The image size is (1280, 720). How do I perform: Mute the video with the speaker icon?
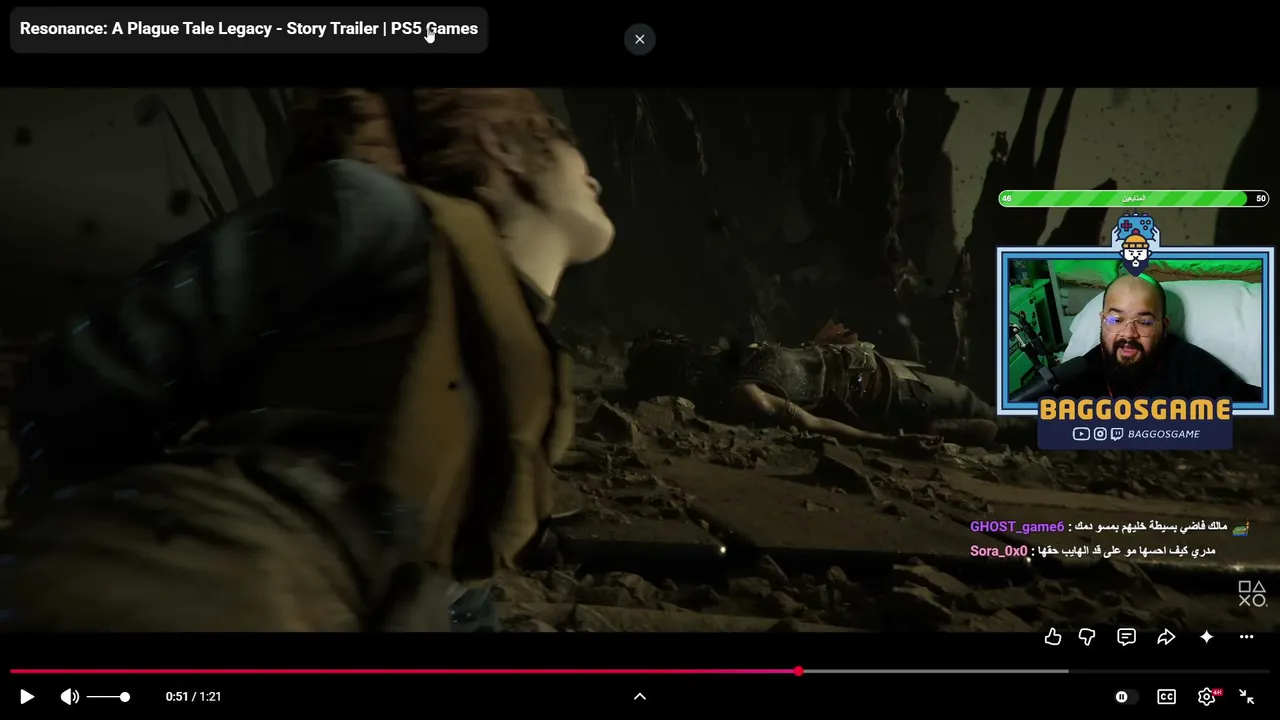(69, 697)
